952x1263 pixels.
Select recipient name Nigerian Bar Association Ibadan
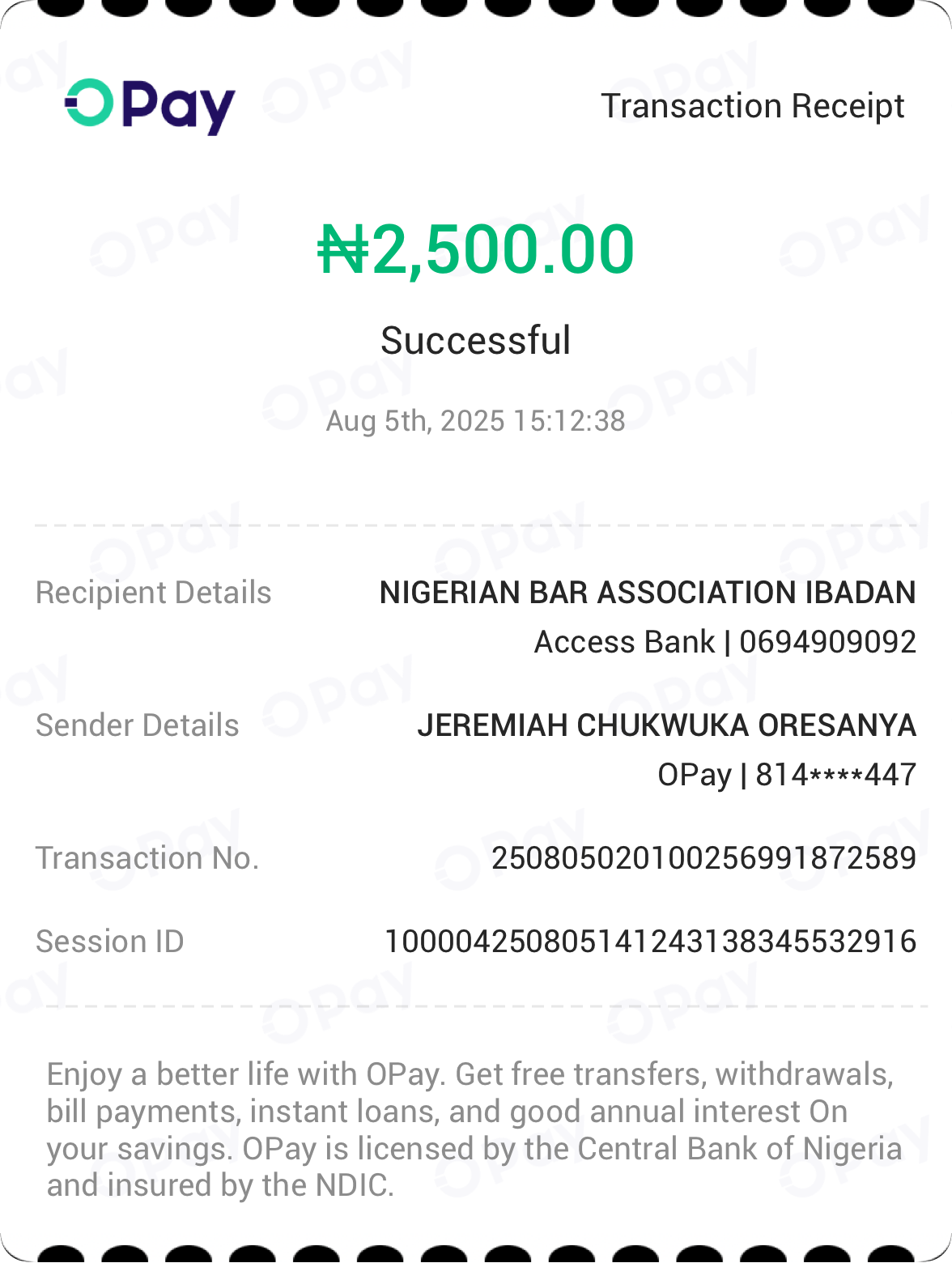648,593
